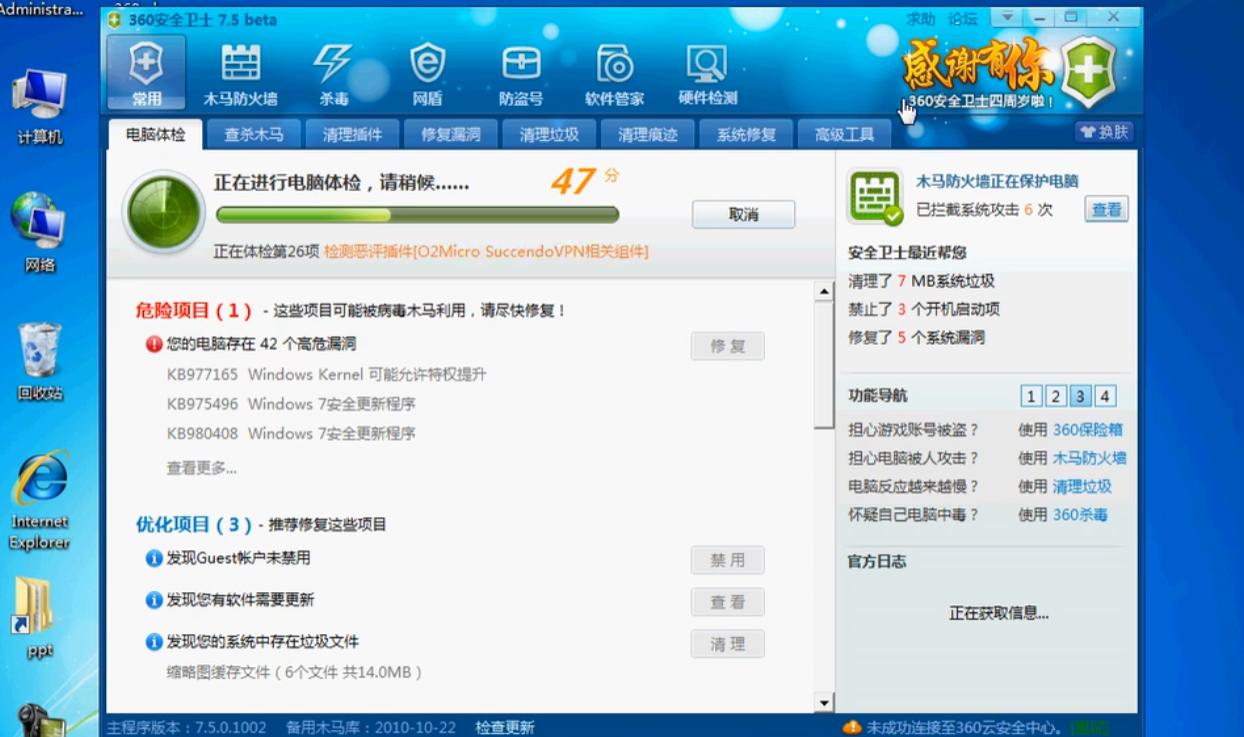Click the 缩略图缓存文件 junk entry
The image size is (1244, 737).
294,673
